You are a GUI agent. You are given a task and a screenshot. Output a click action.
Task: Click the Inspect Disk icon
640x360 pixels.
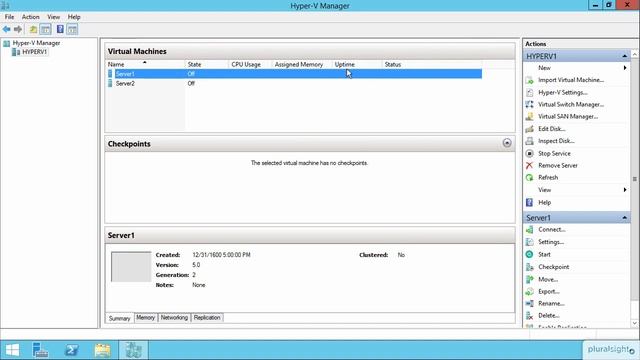(529, 141)
